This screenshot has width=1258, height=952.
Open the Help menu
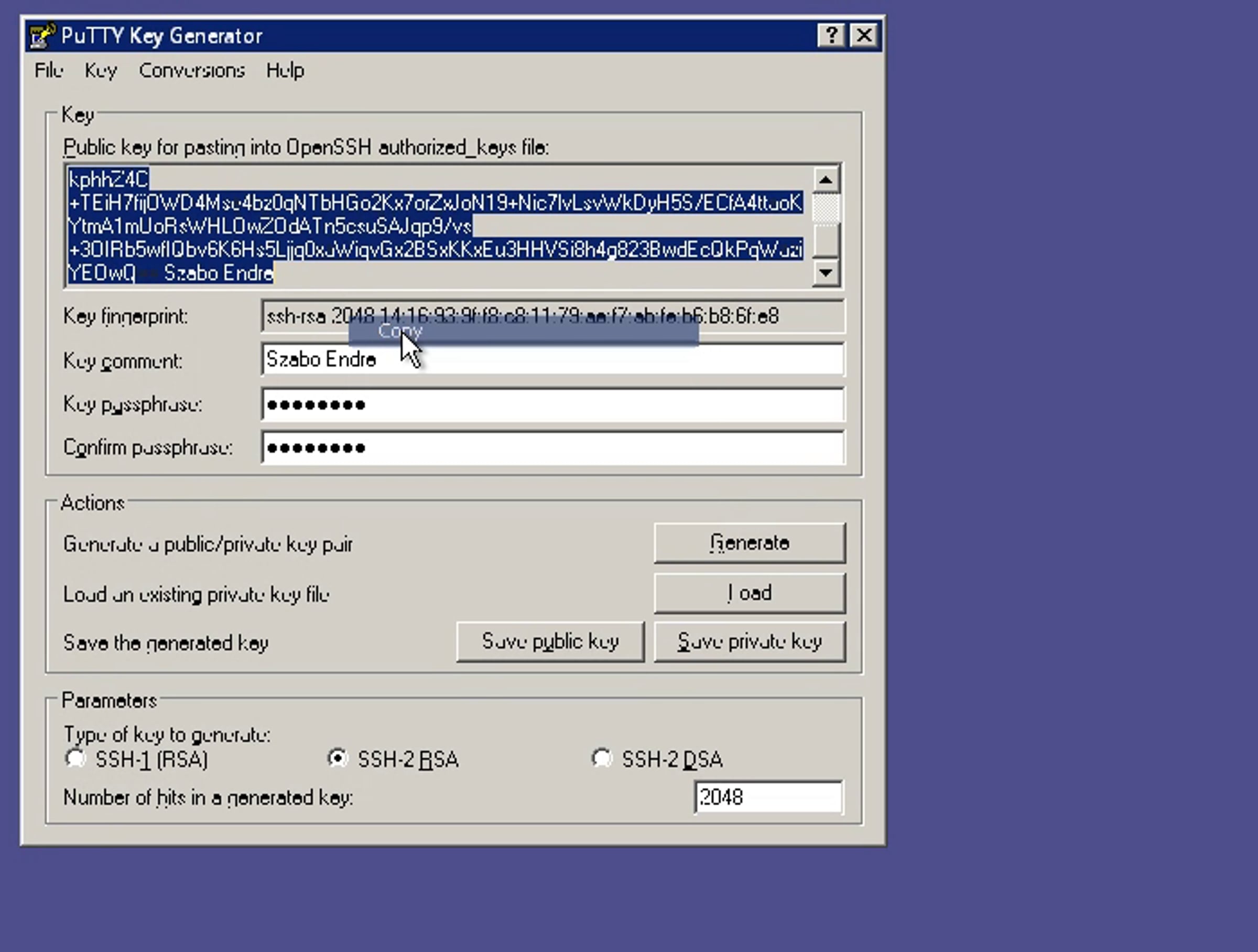pos(285,71)
